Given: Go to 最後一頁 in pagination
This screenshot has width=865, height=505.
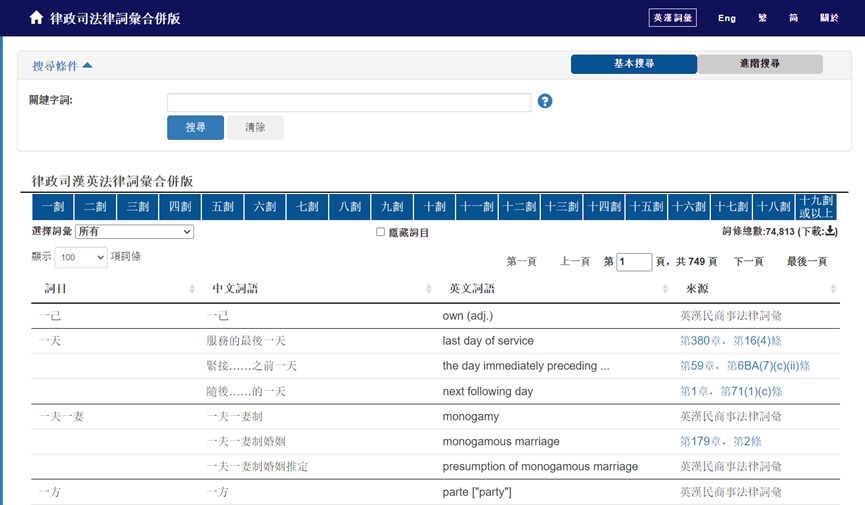Looking at the screenshot, I should click(x=807, y=262).
